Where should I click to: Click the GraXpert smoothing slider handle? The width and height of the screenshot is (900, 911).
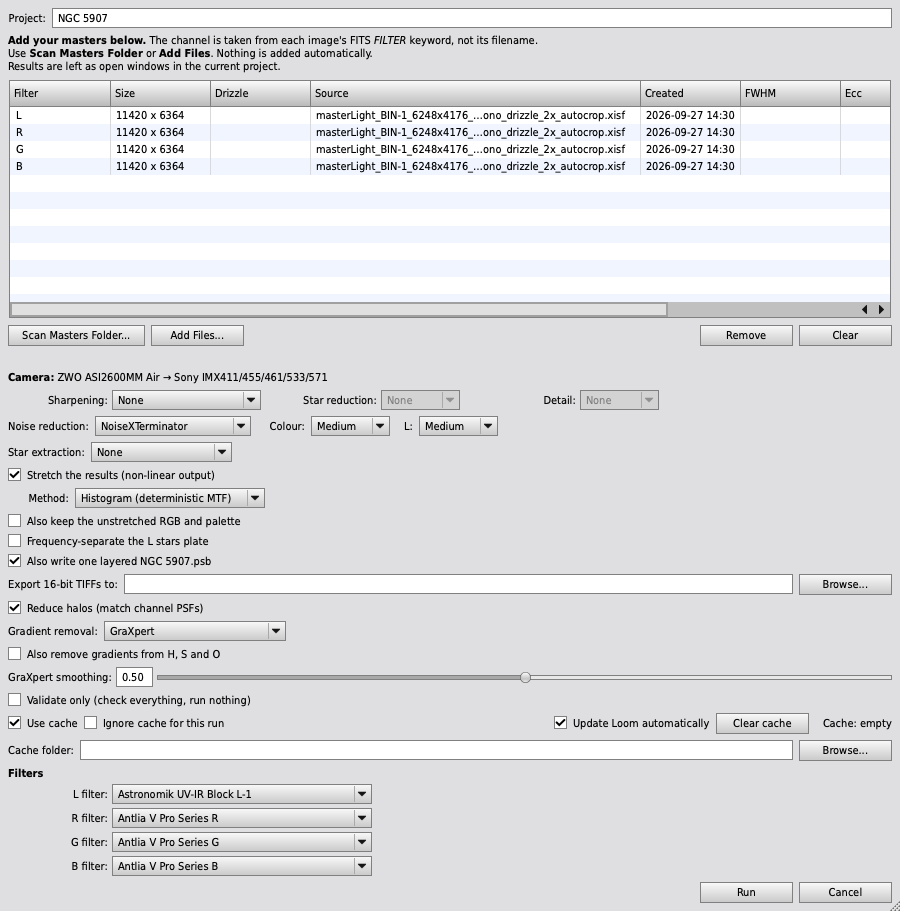point(525,677)
